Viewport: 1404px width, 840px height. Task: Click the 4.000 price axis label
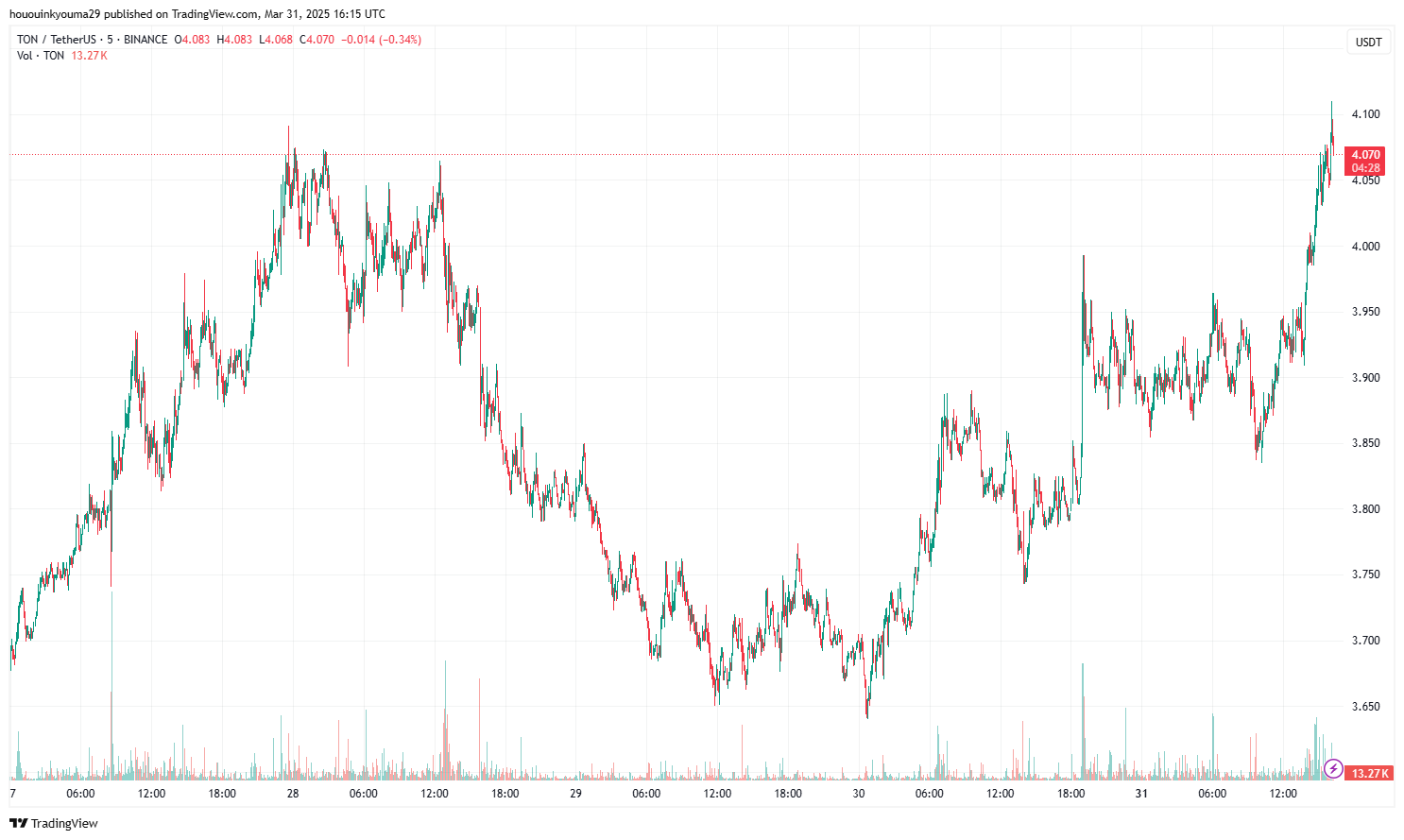point(1365,246)
